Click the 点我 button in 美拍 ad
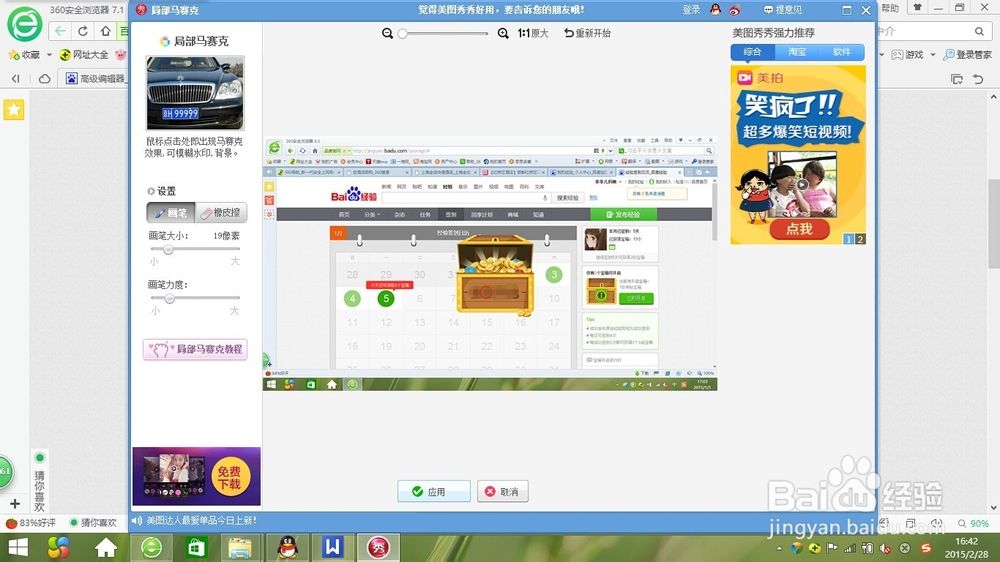Screen dimensions: 1000x562 tap(799, 229)
